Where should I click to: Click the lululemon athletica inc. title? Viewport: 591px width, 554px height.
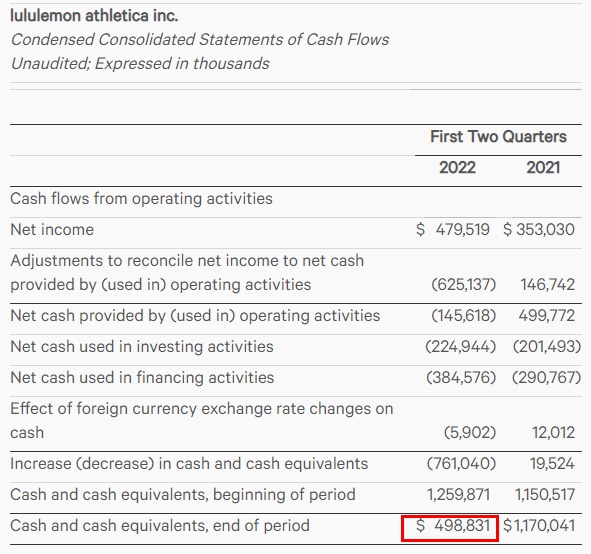click(x=94, y=16)
